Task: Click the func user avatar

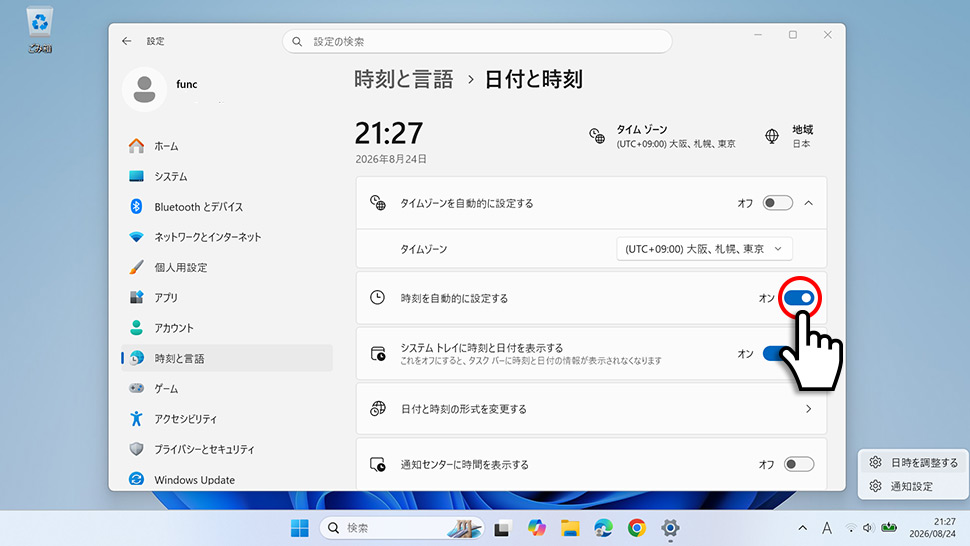Action: 144,89
